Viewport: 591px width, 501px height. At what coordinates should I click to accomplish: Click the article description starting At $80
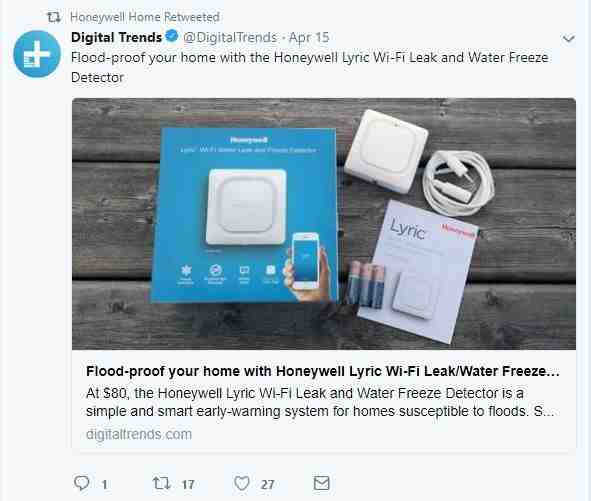coord(320,402)
